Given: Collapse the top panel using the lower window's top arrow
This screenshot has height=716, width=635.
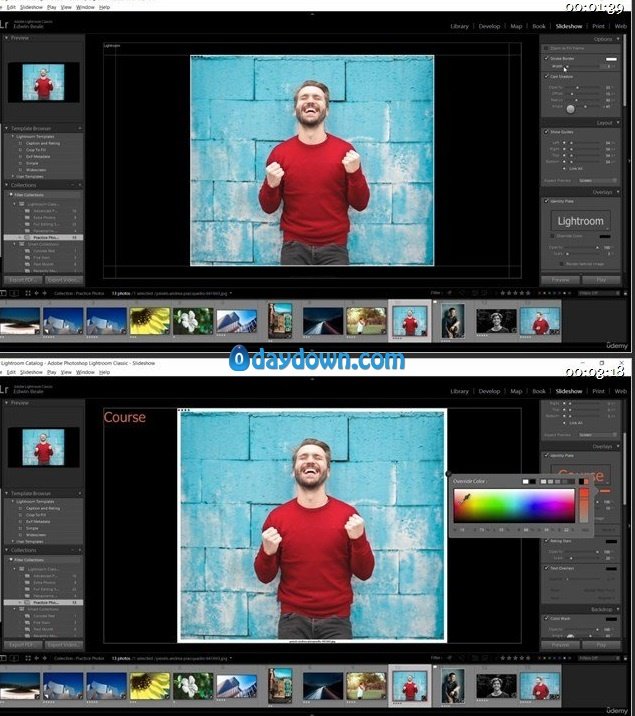Looking at the screenshot, I should (312, 379).
